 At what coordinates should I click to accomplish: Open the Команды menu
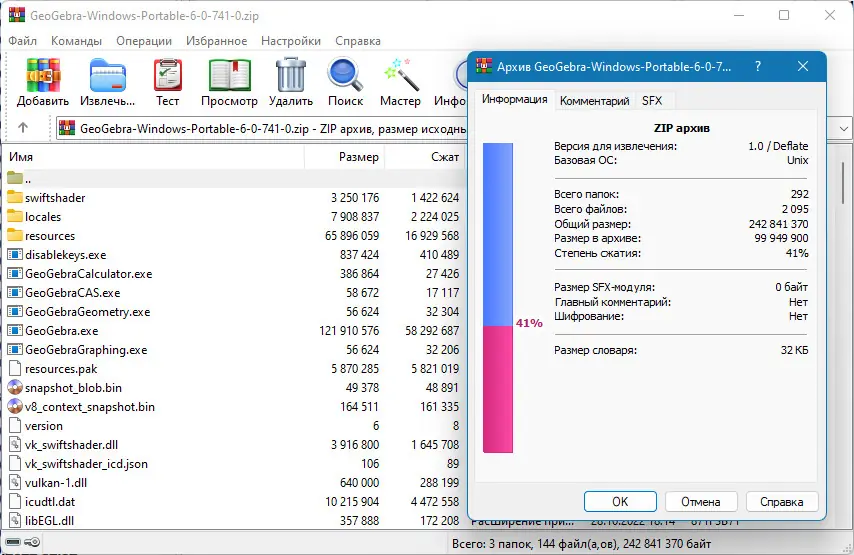[x=76, y=41]
